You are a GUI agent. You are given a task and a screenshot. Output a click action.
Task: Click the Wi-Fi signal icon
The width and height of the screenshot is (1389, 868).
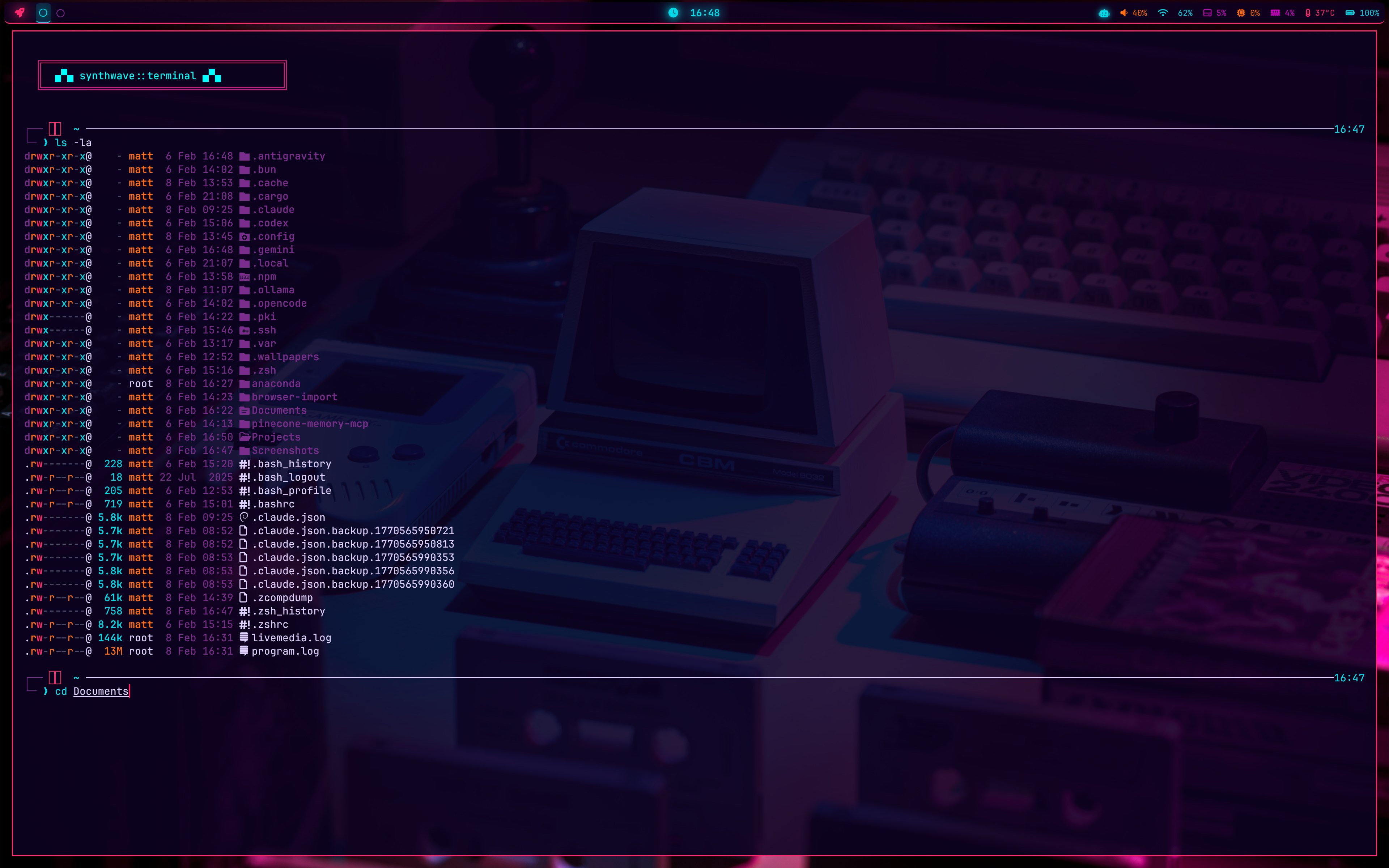point(1163,13)
